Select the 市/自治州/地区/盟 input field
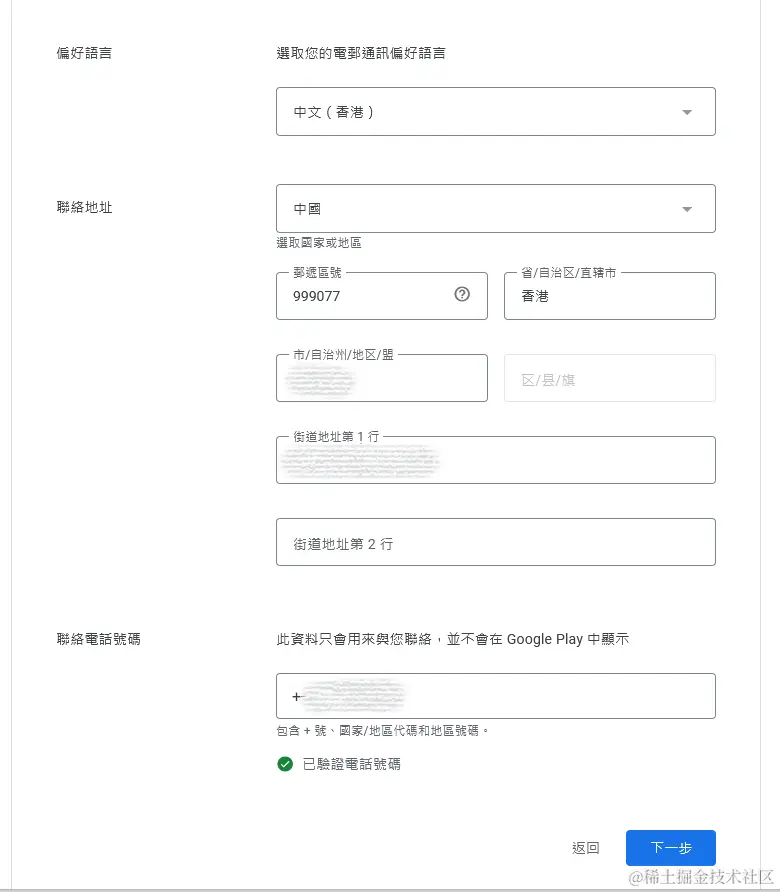Image resolution: width=780 pixels, height=892 pixels. pos(381,378)
